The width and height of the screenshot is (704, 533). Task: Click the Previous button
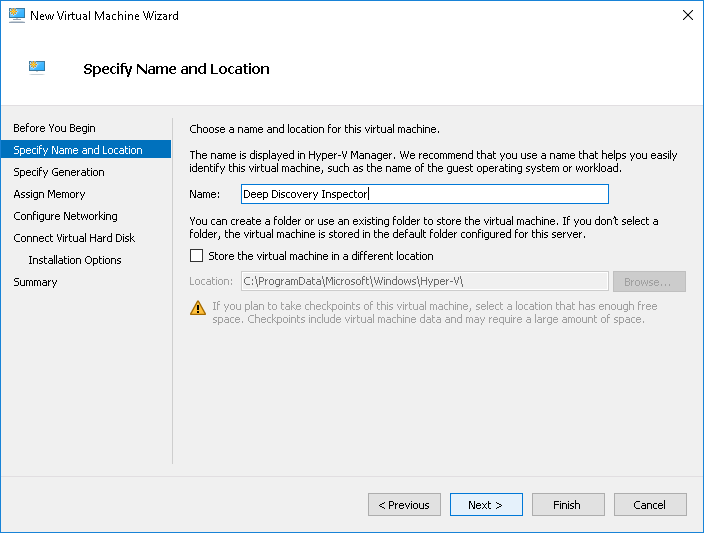(404, 505)
